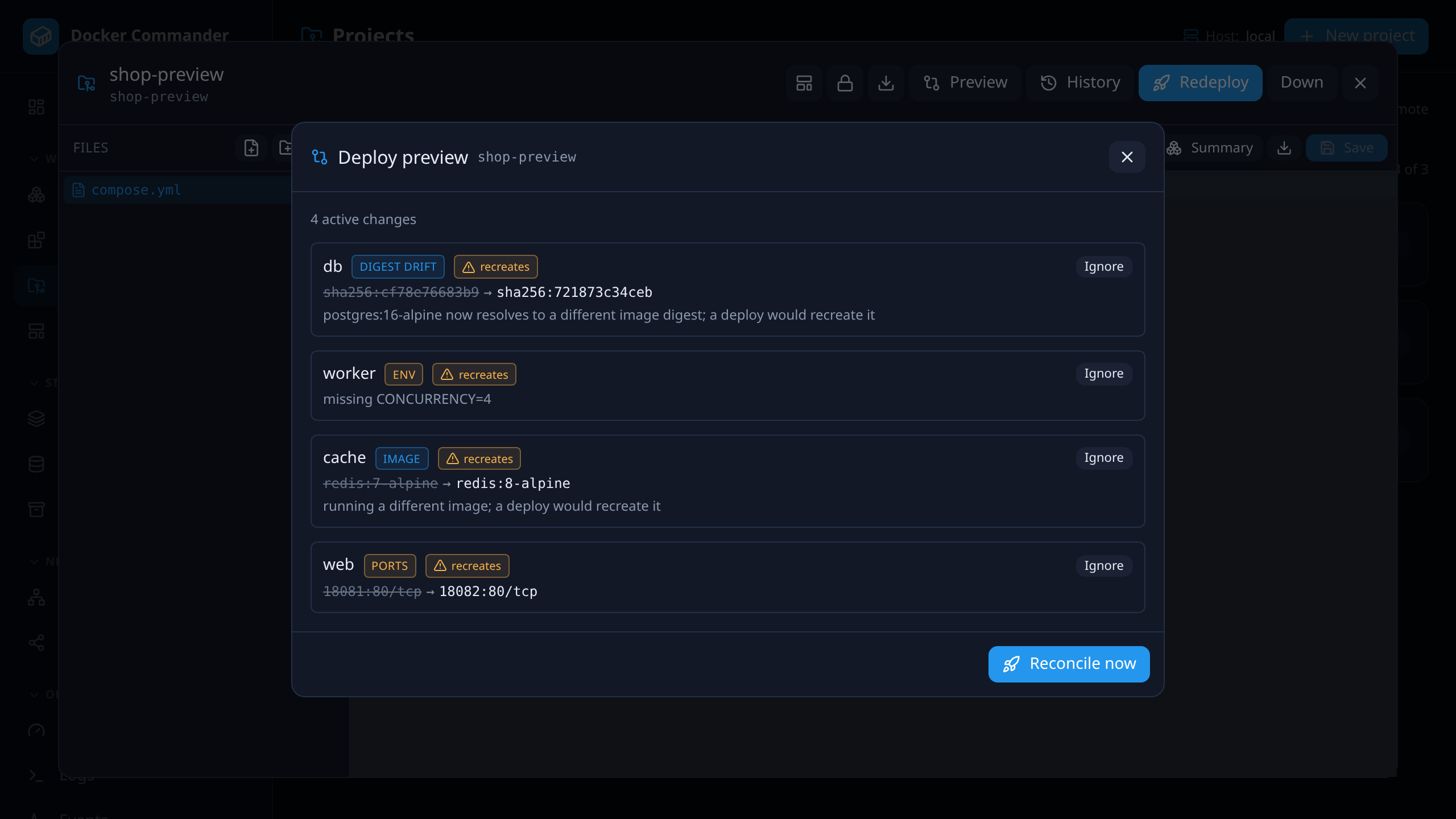Click the recreates warning badge on db
Screen dimensions: 1456x819
(x=495, y=267)
